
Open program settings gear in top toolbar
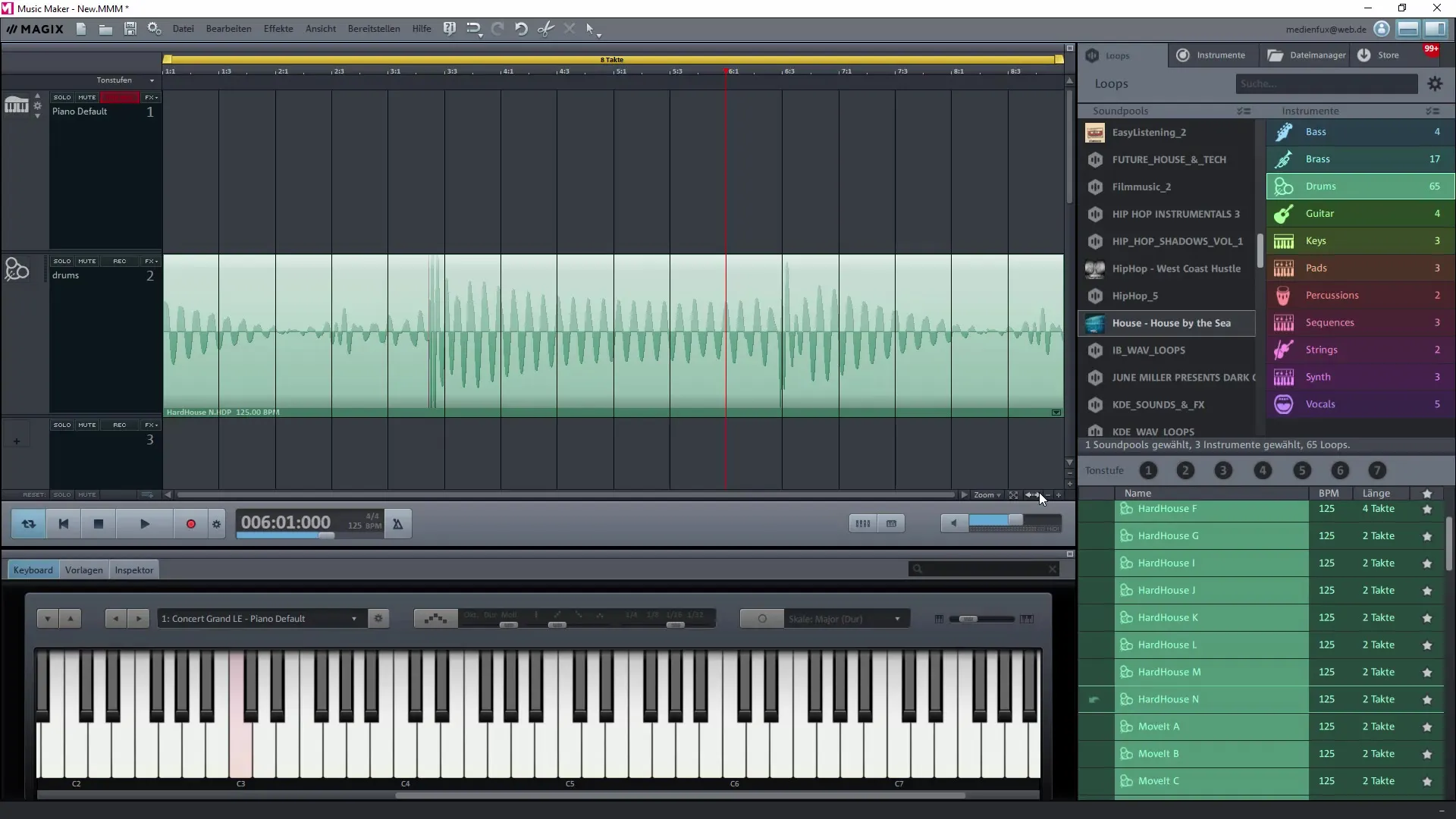click(155, 29)
